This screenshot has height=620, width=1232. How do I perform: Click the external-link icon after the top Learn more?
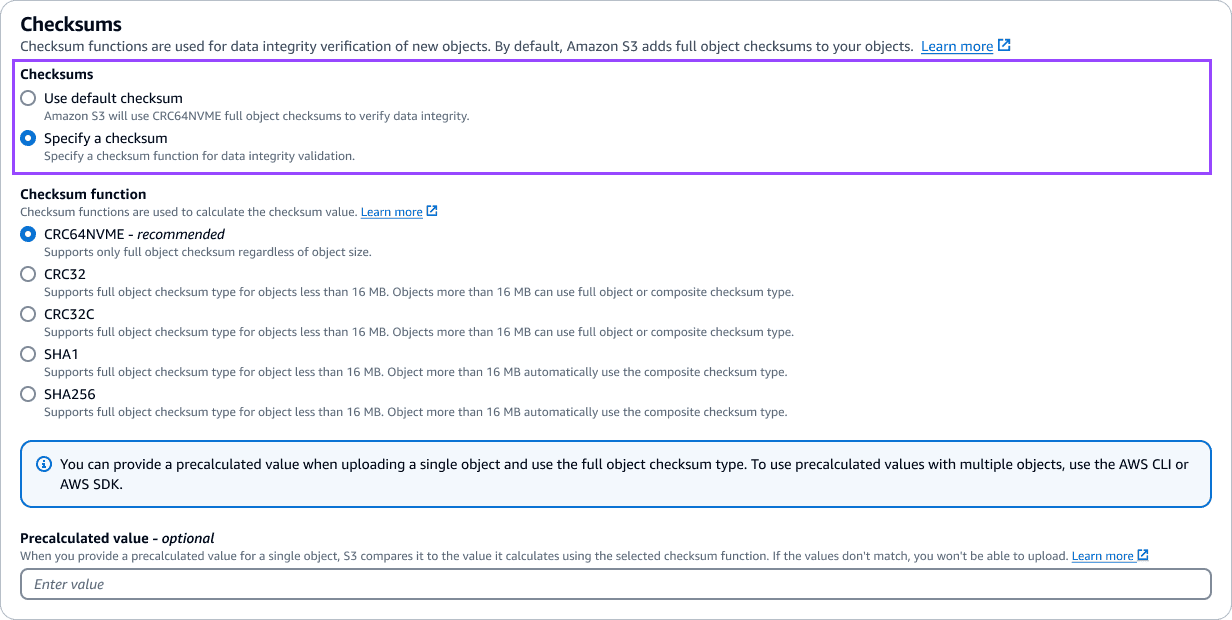1004,46
